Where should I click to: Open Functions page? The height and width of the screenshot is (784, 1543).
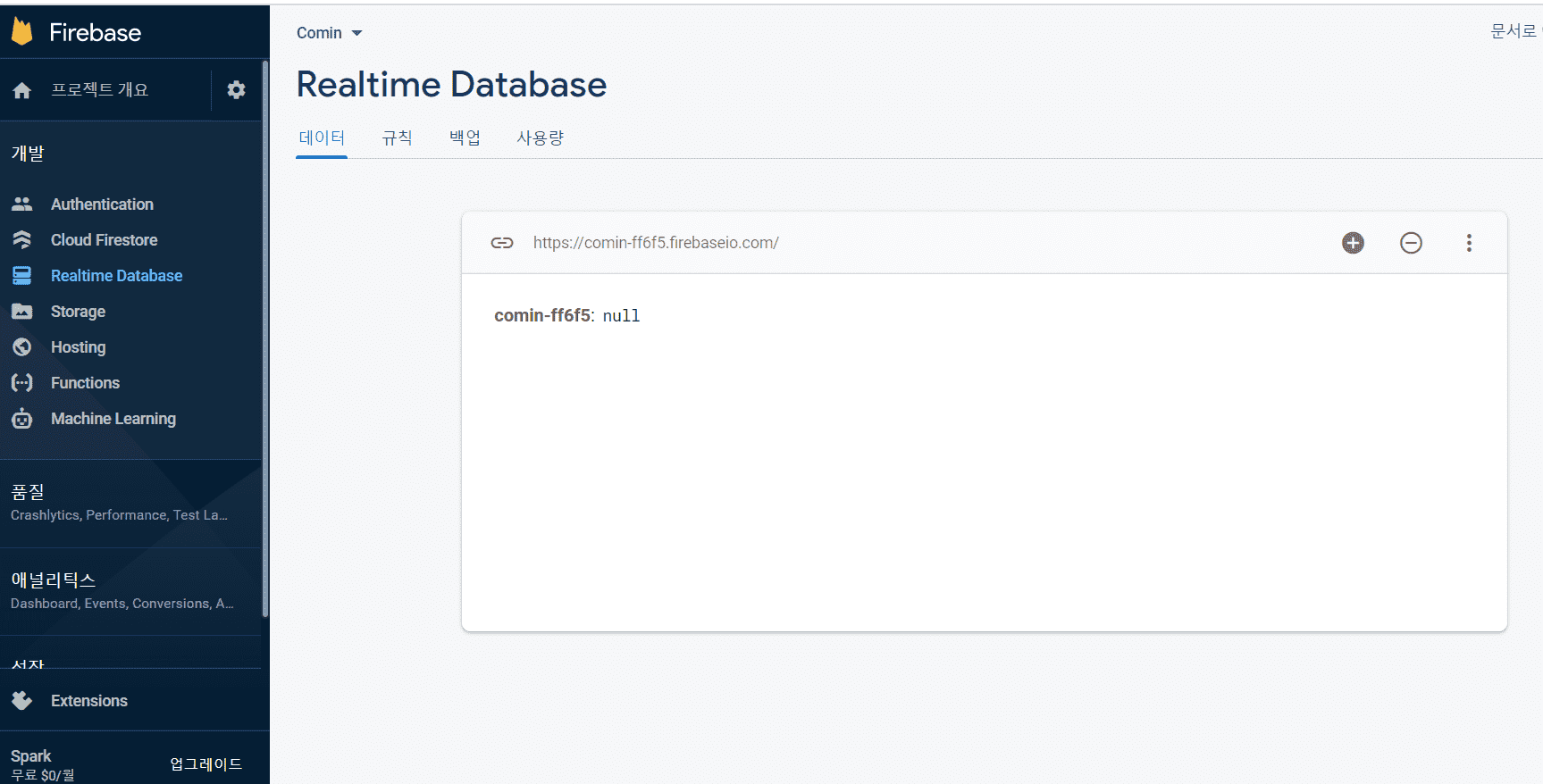(x=85, y=383)
